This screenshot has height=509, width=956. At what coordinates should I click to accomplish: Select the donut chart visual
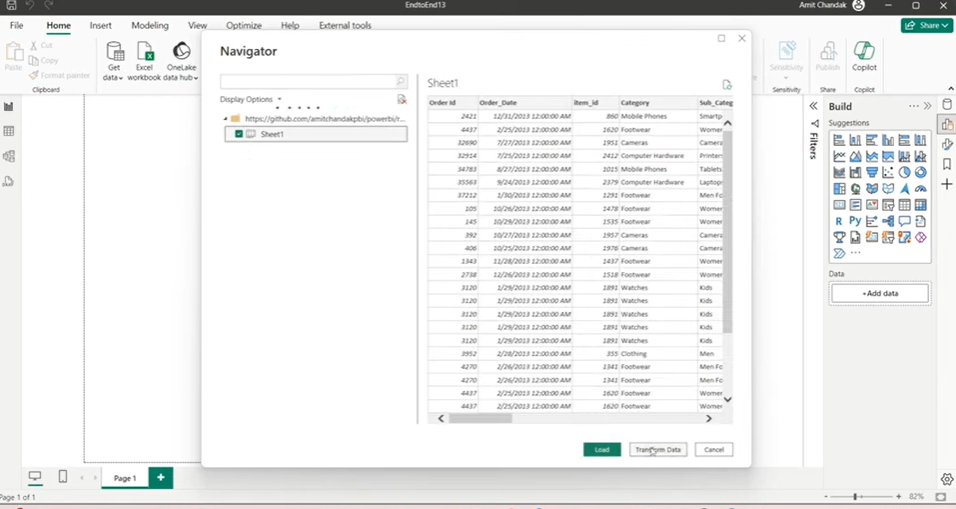[921, 173]
